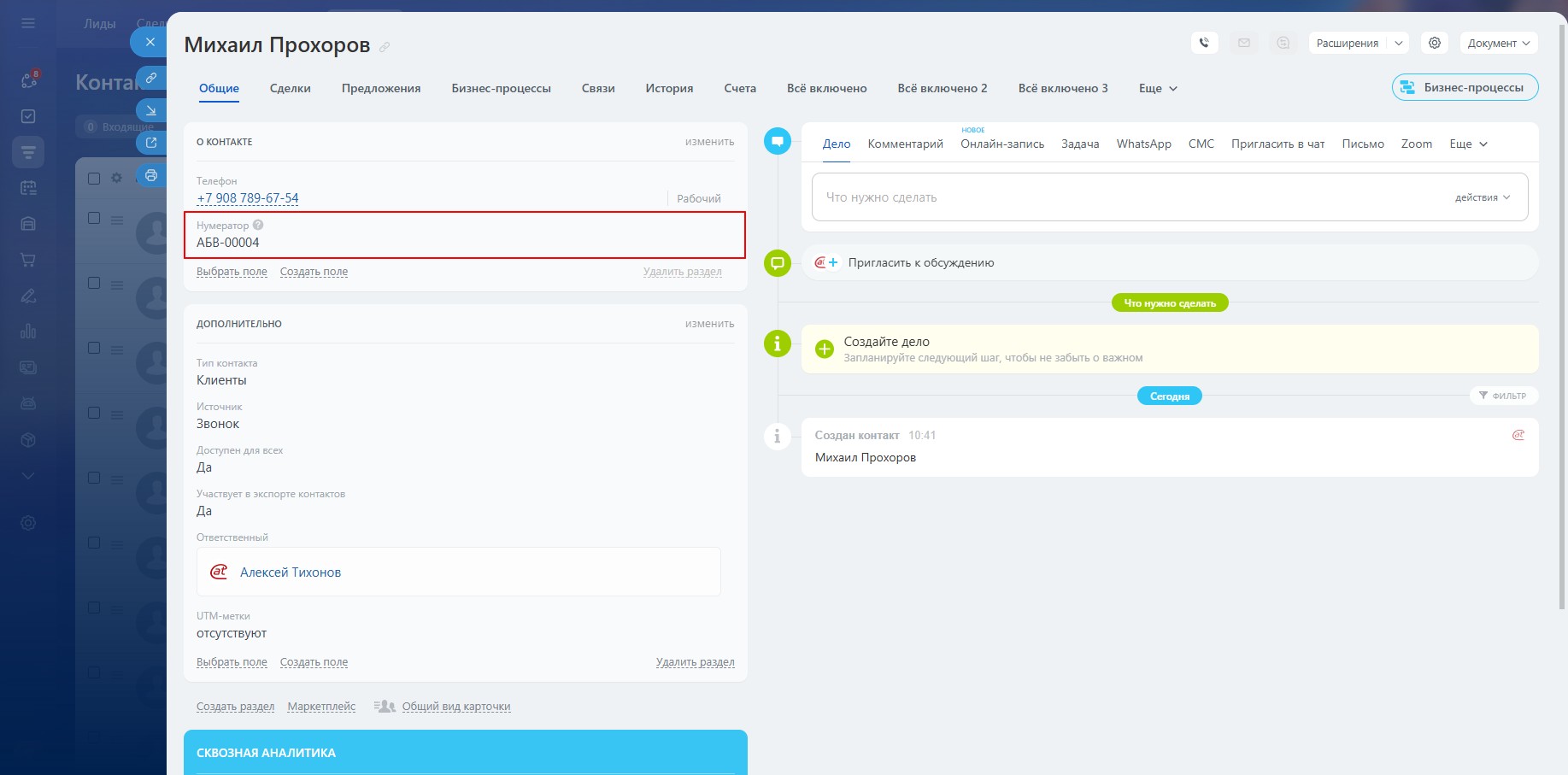Click the phone call icon in header

[x=1204, y=43]
